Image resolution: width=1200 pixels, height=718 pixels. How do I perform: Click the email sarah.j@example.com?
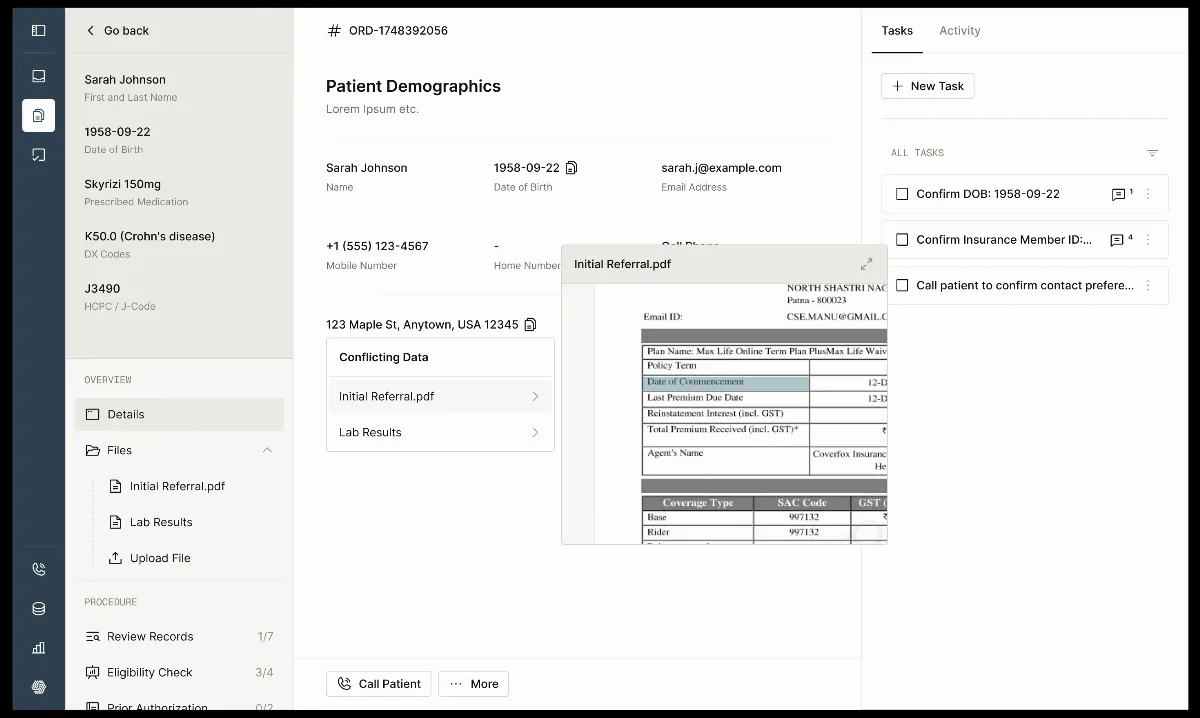tap(721, 168)
